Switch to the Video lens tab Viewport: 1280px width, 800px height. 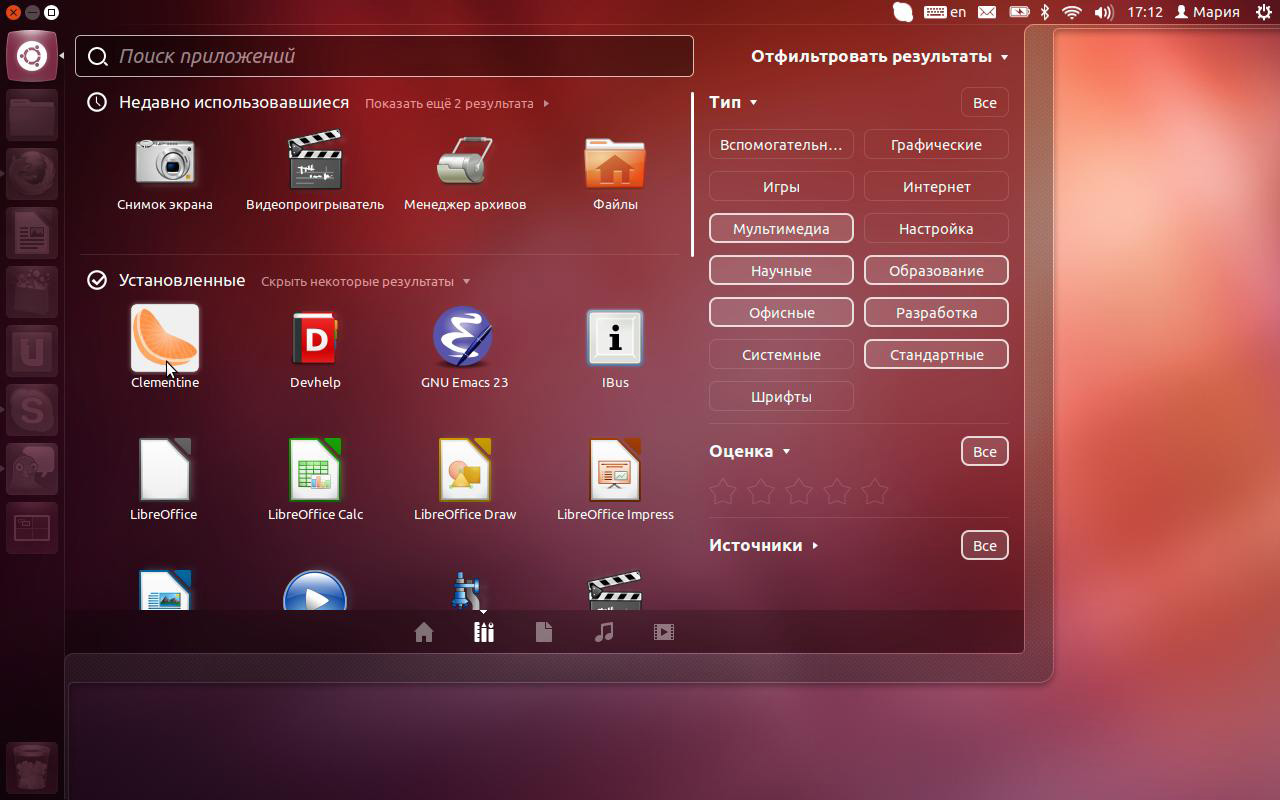pos(664,632)
